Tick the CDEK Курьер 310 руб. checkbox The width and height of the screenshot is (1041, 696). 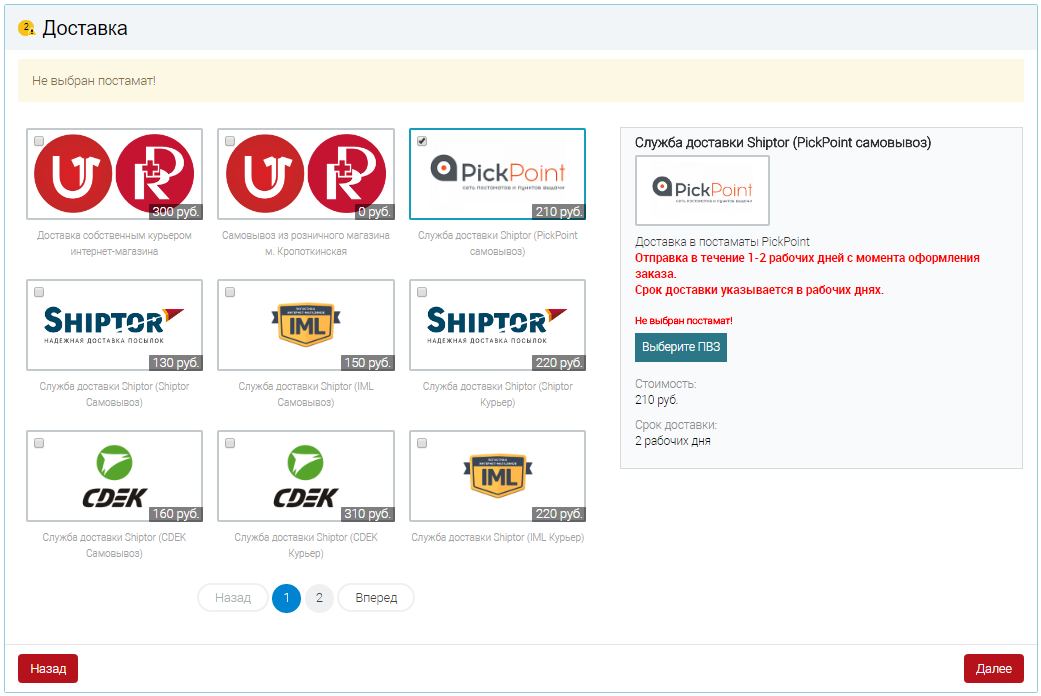tap(230, 443)
